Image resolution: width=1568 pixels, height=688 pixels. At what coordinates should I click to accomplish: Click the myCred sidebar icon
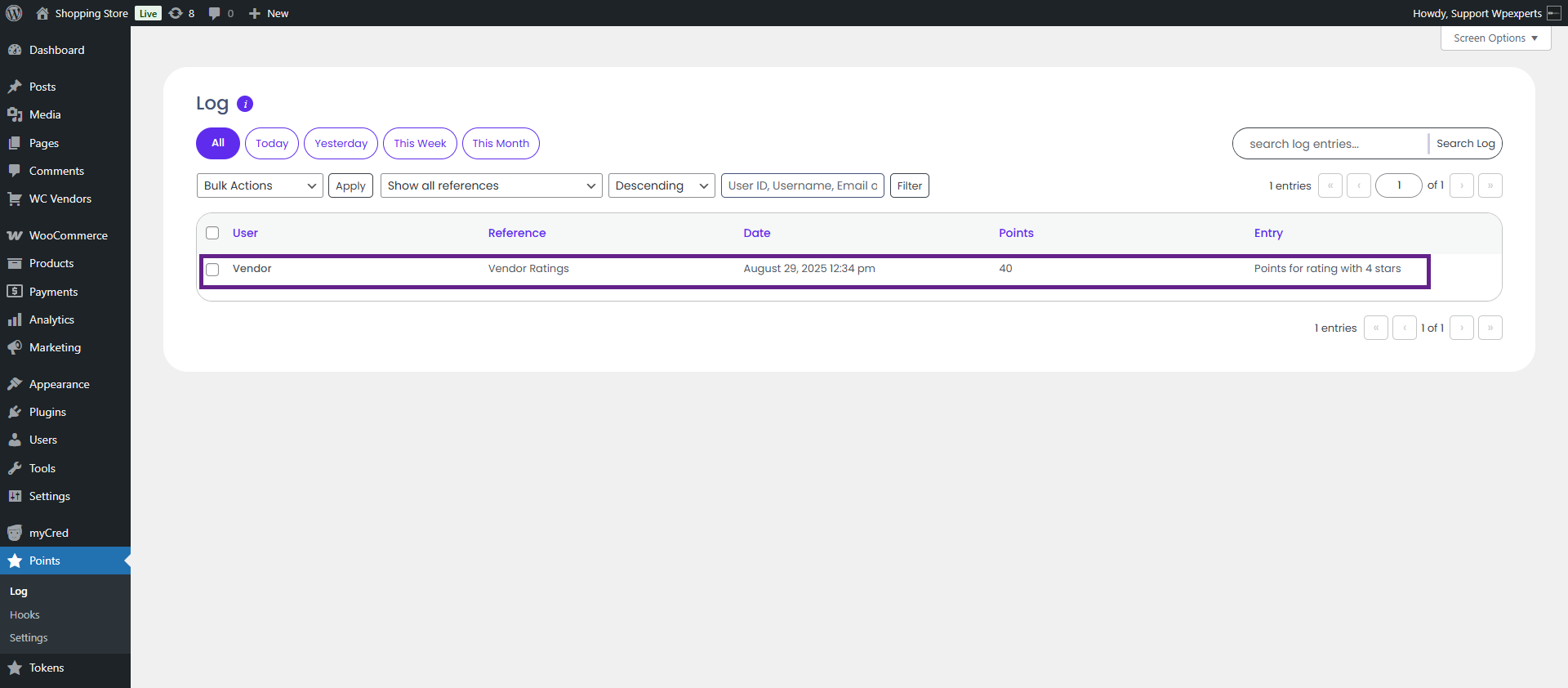pyautogui.click(x=15, y=533)
